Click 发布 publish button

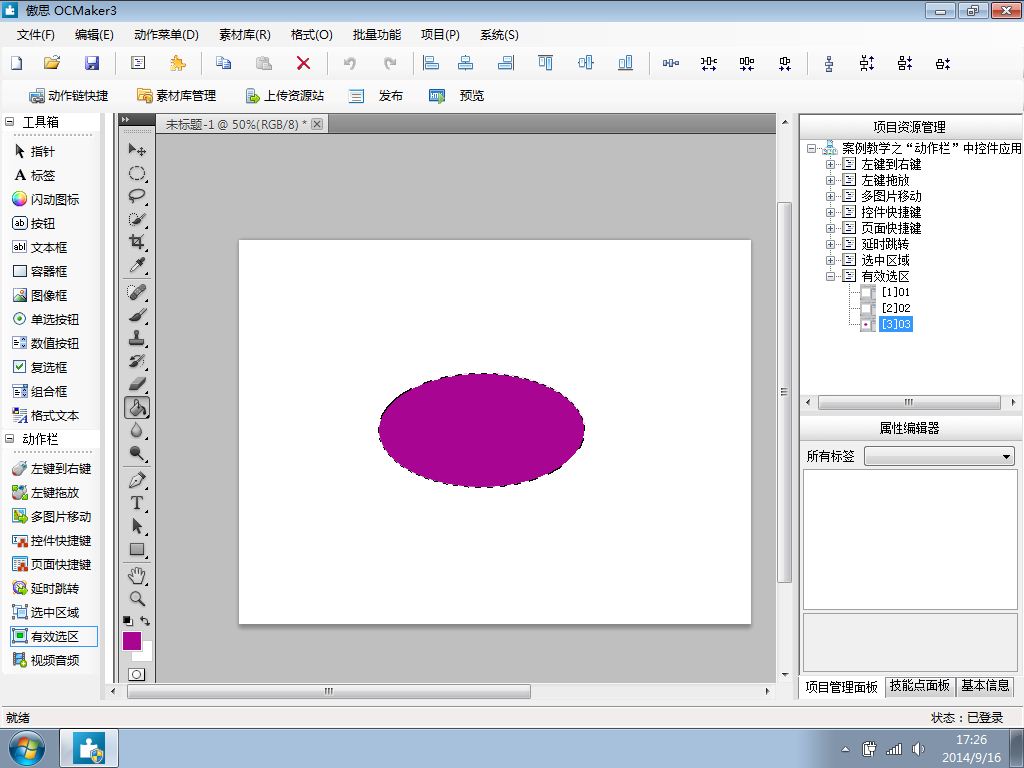[x=376, y=95]
